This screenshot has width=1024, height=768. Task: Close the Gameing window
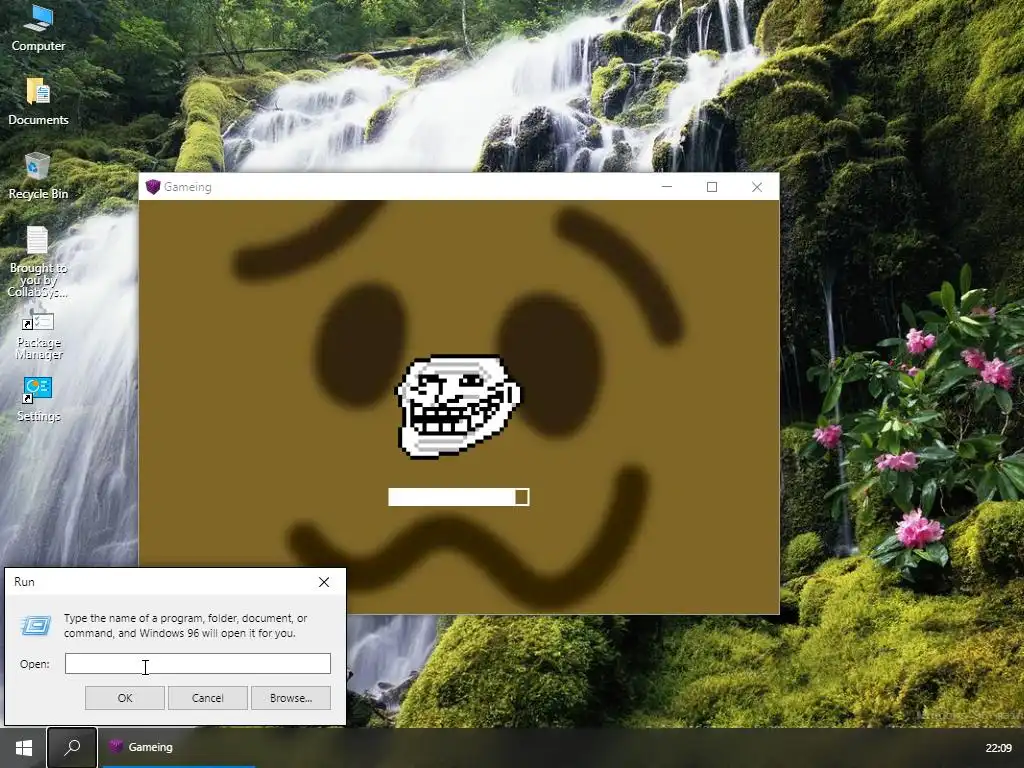[757, 187]
